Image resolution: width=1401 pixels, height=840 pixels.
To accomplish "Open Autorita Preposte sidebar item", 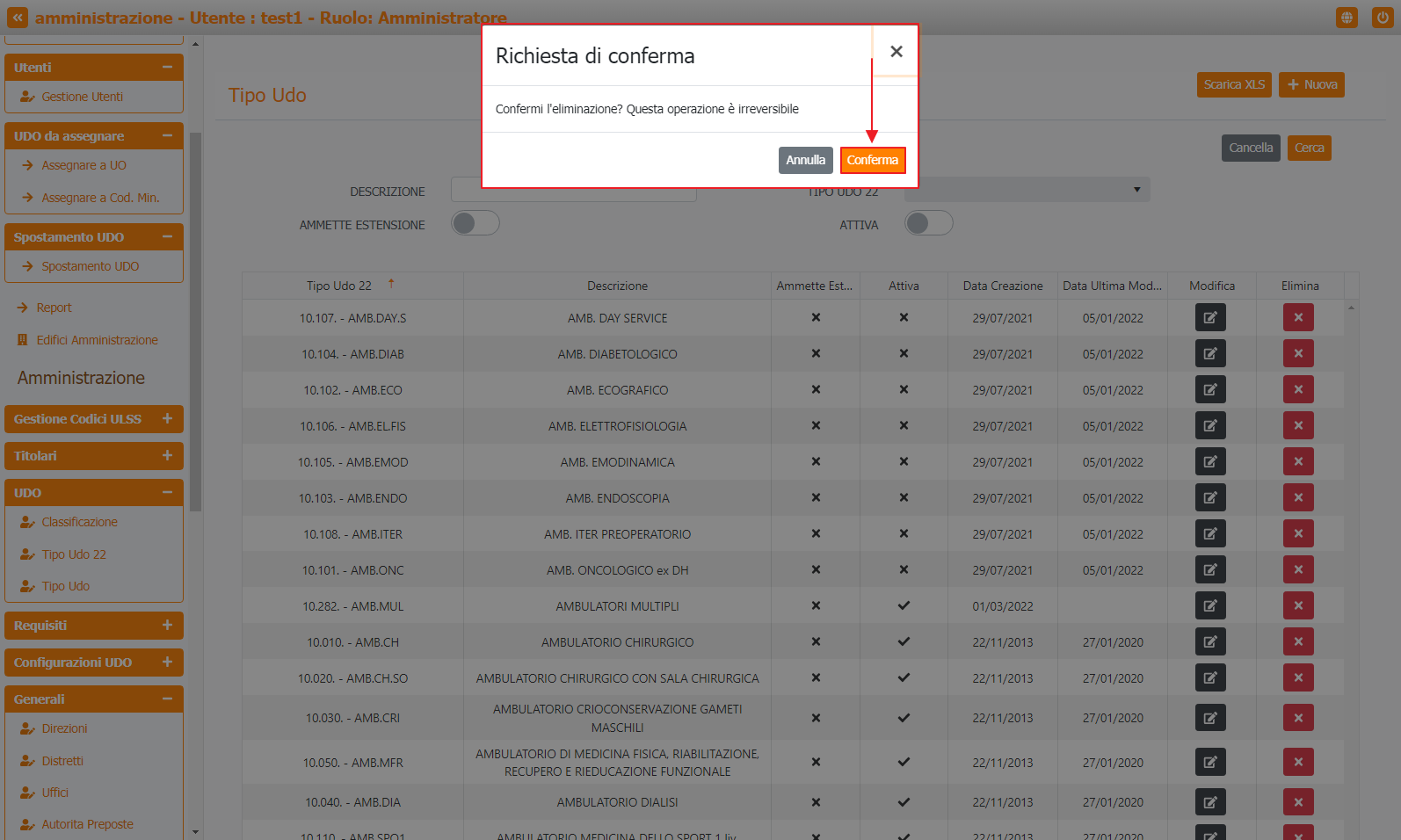I will click(x=87, y=824).
